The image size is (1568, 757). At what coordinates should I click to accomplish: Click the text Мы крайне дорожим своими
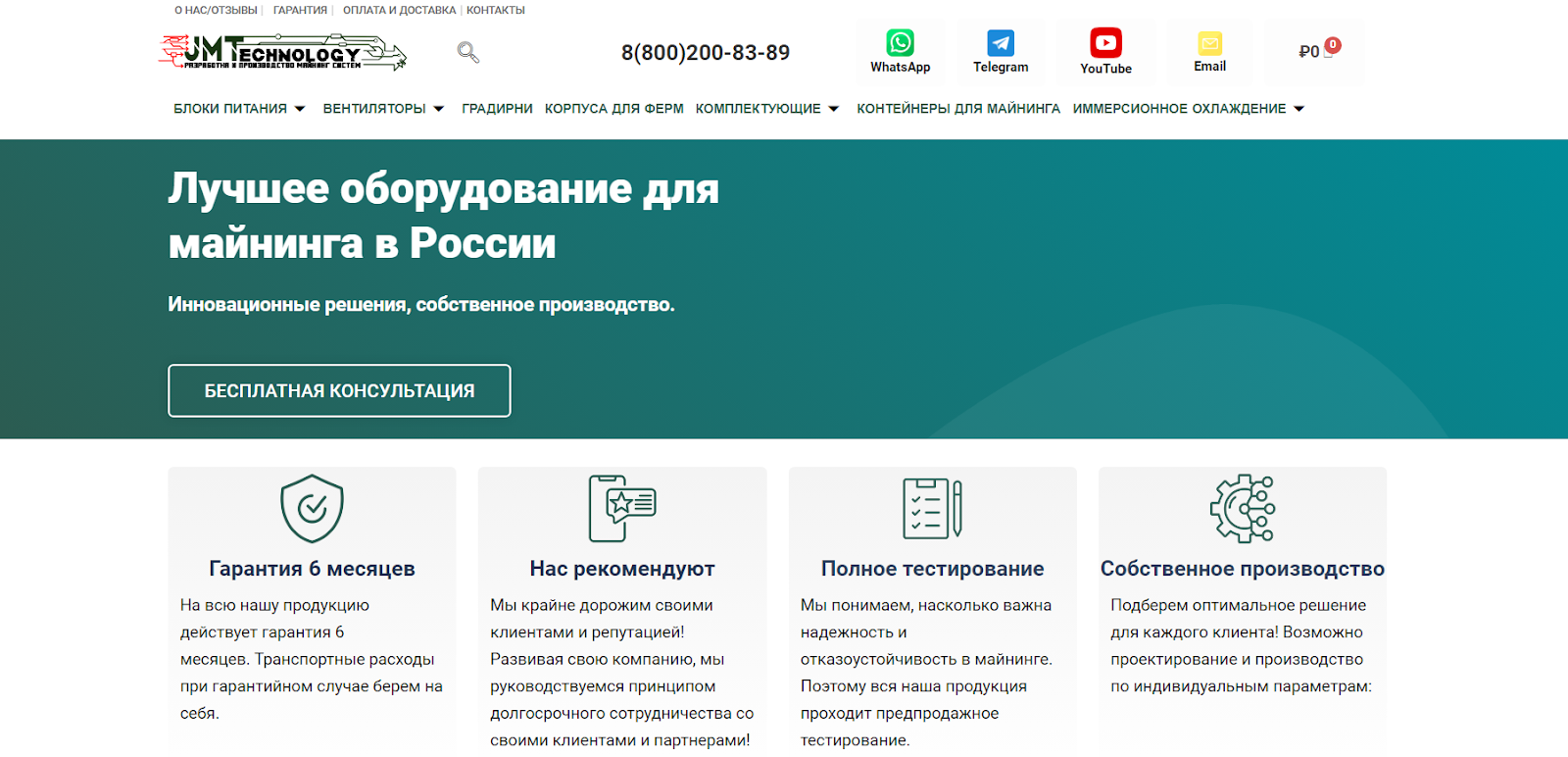(x=602, y=606)
